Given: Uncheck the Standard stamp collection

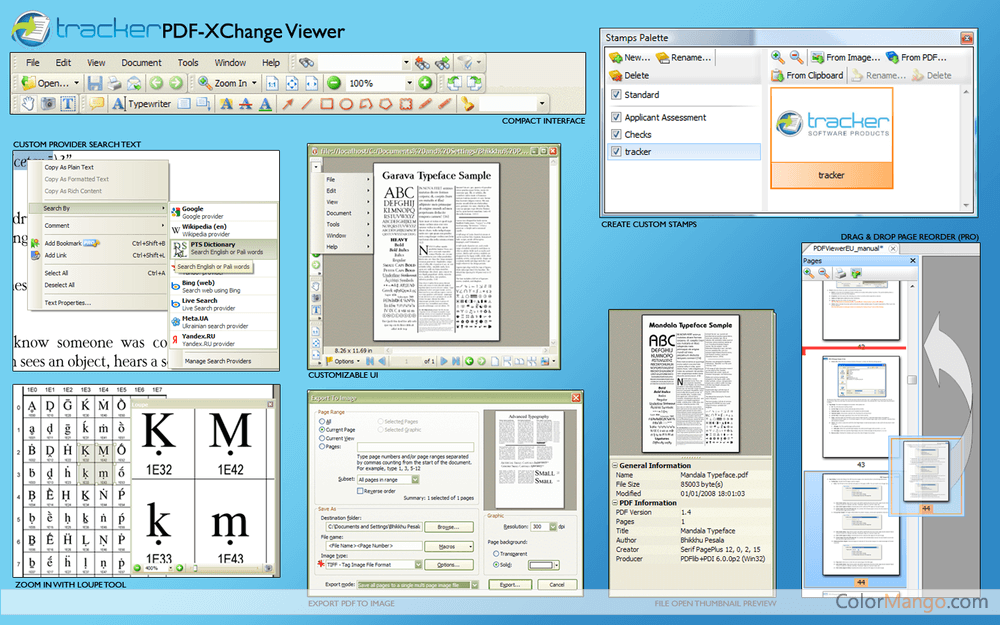Looking at the screenshot, I should [616, 94].
